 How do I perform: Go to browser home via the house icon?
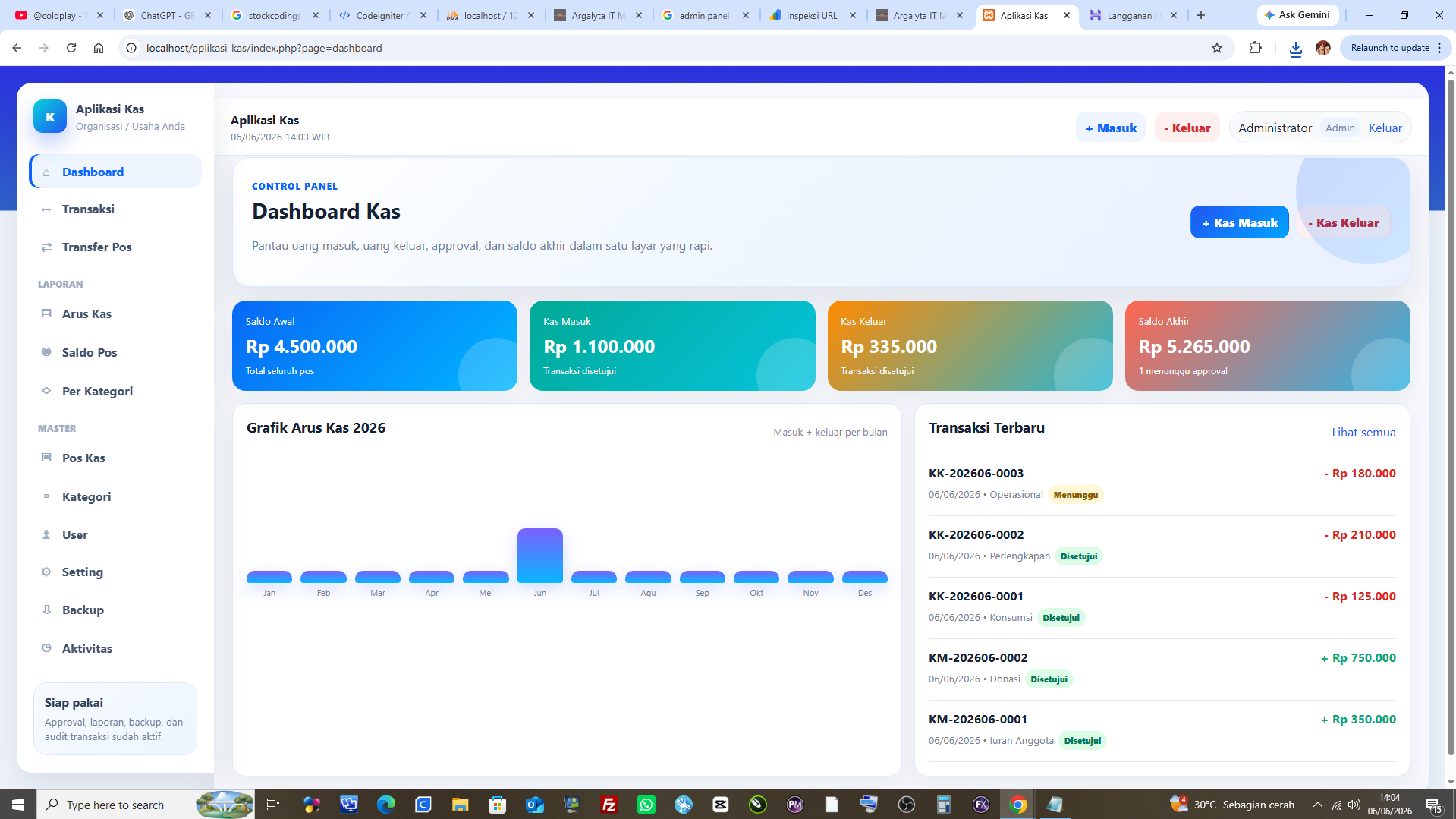pyautogui.click(x=99, y=48)
